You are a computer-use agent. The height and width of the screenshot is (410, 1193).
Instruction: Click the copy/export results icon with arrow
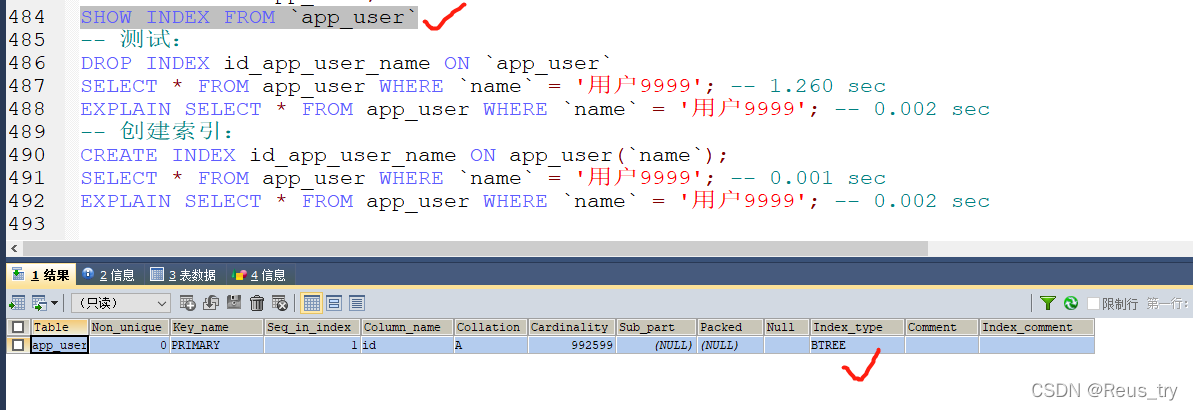pos(38,303)
